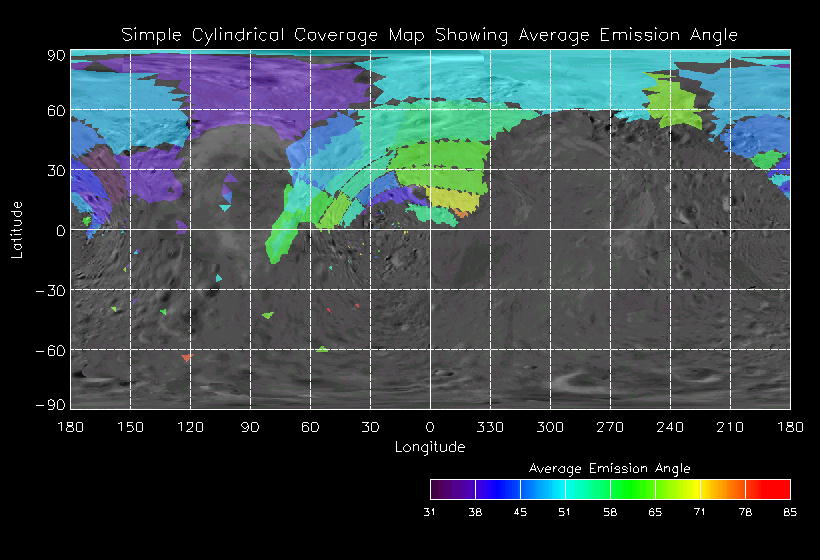Select the -60 latitude tick label
The image size is (820, 560).
(50, 351)
